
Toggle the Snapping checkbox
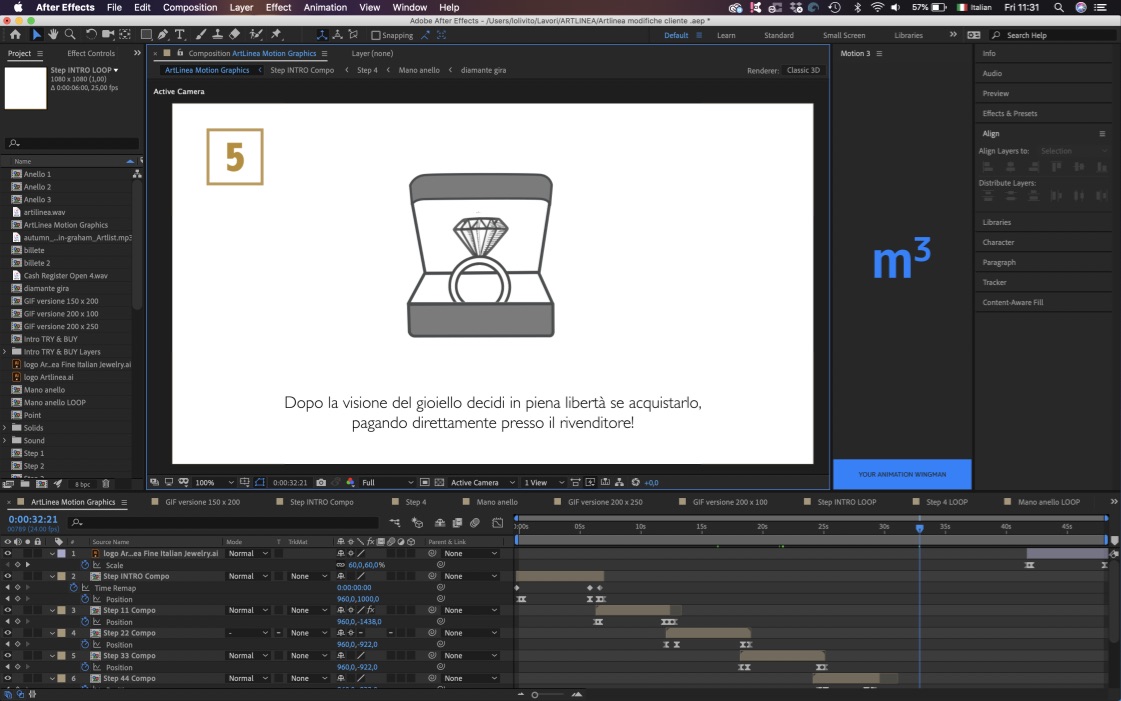(x=375, y=35)
